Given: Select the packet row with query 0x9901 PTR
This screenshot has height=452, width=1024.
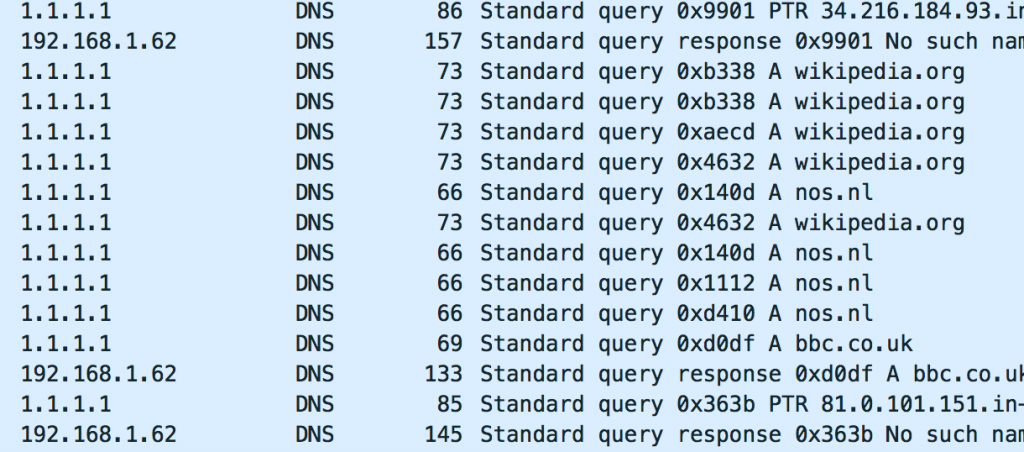Looking at the screenshot, I should tap(512, 11).
